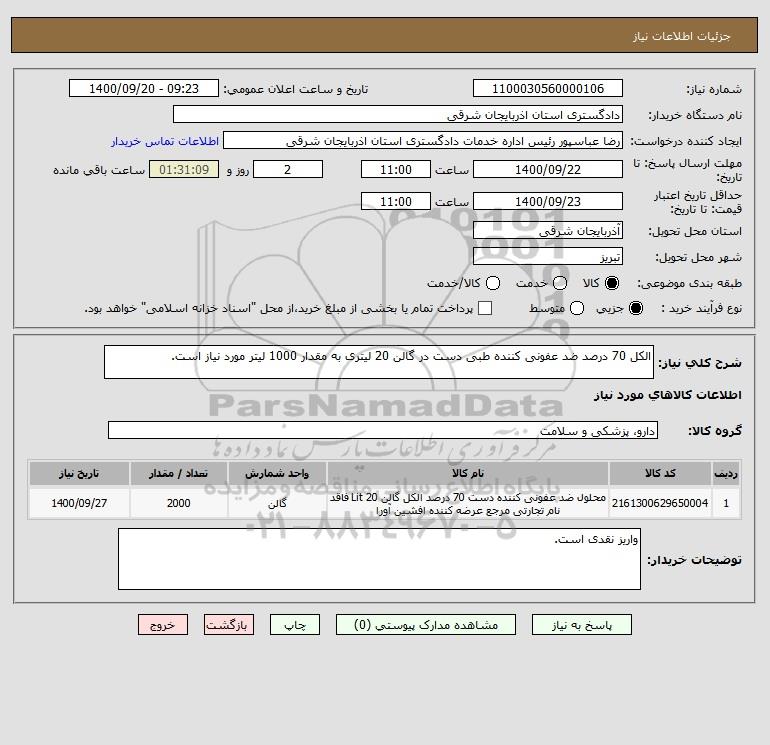Click the نام کالا column header
Viewport: 770px width, 745px height.
coord(468,473)
